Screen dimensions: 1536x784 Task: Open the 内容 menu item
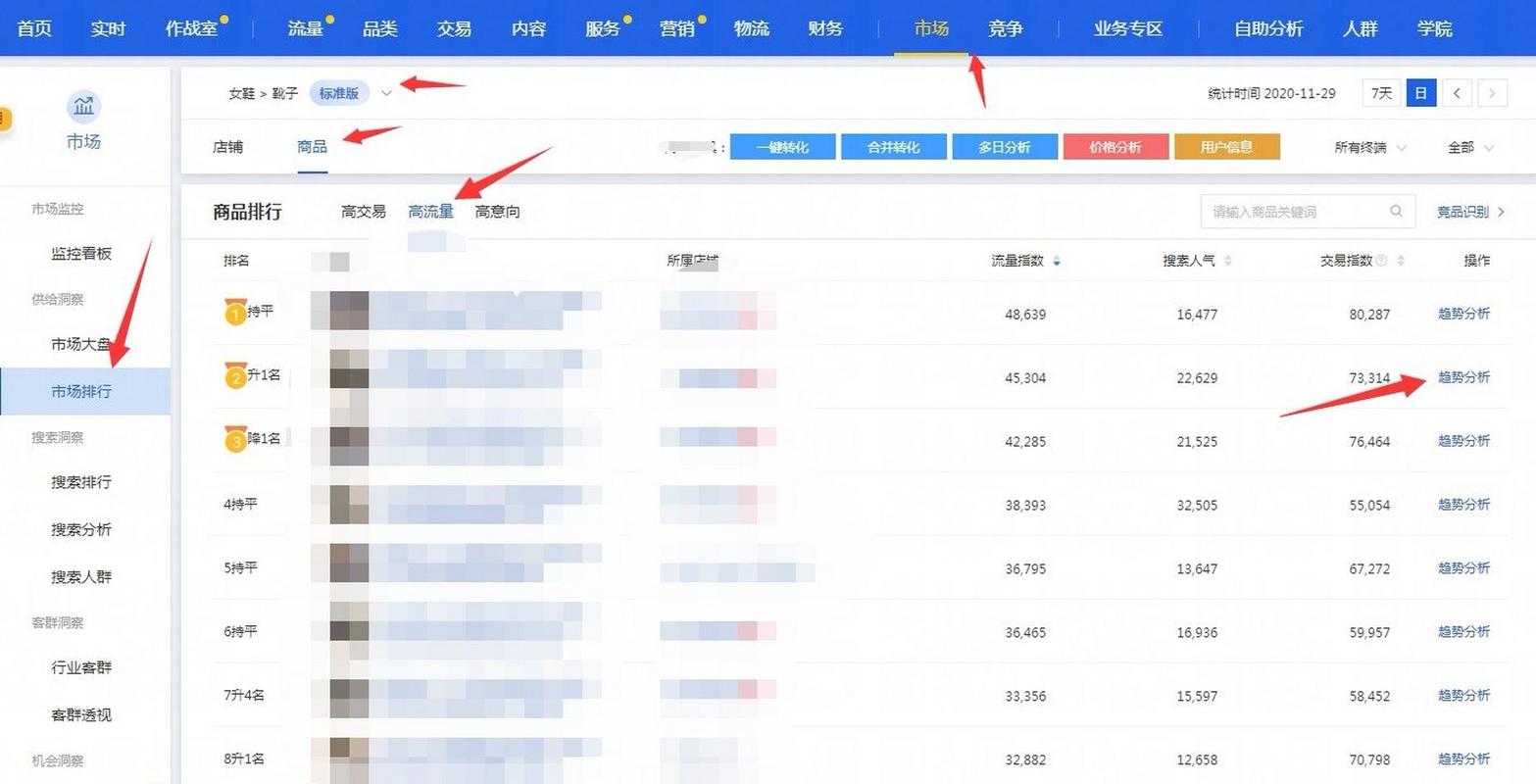click(528, 28)
